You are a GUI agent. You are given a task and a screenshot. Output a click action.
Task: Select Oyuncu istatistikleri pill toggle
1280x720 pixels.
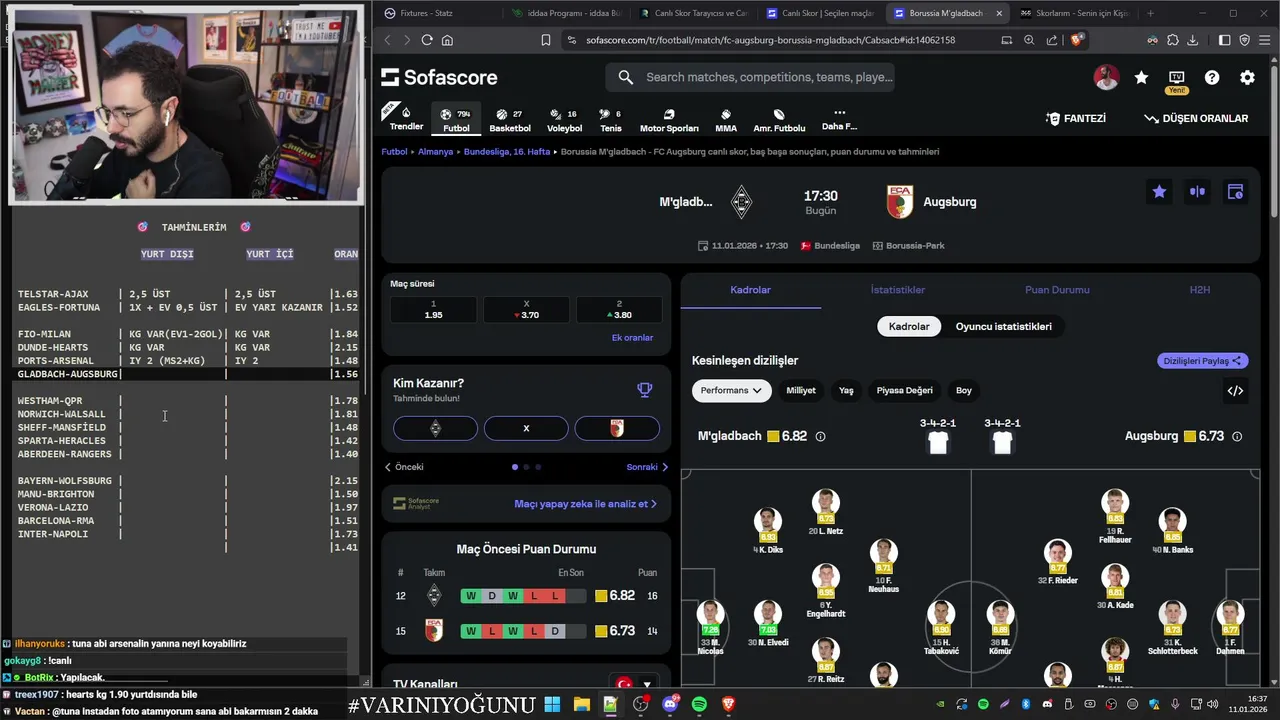1003,327
